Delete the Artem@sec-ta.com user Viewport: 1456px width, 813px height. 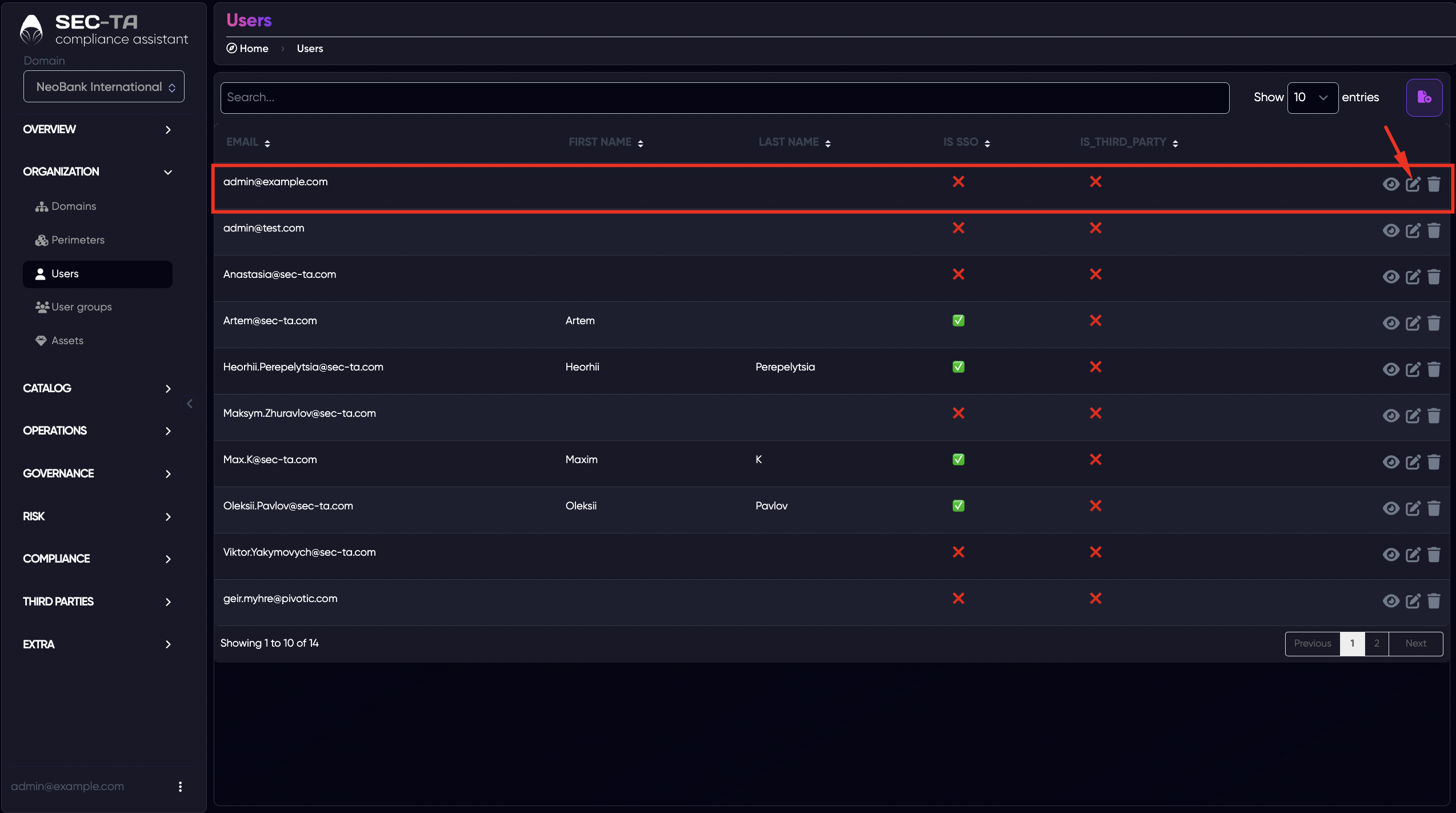(x=1434, y=323)
